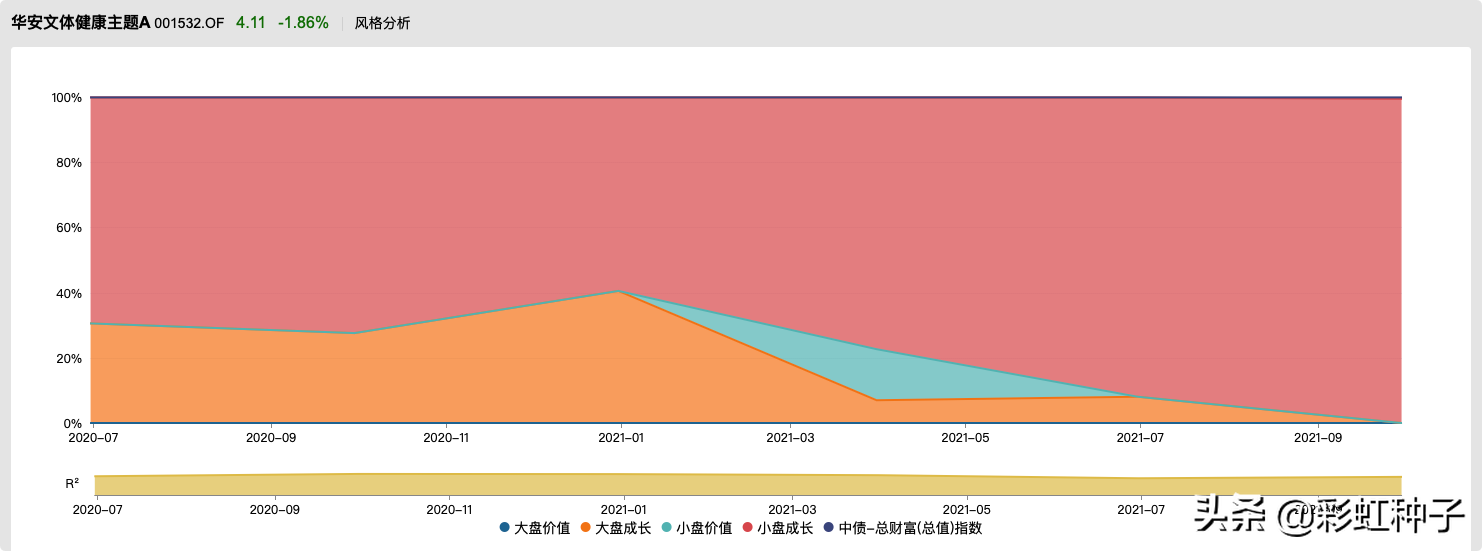Click 2020-07 label on R² chart axis
This screenshot has width=1482, height=551.
pyautogui.click(x=98, y=509)
